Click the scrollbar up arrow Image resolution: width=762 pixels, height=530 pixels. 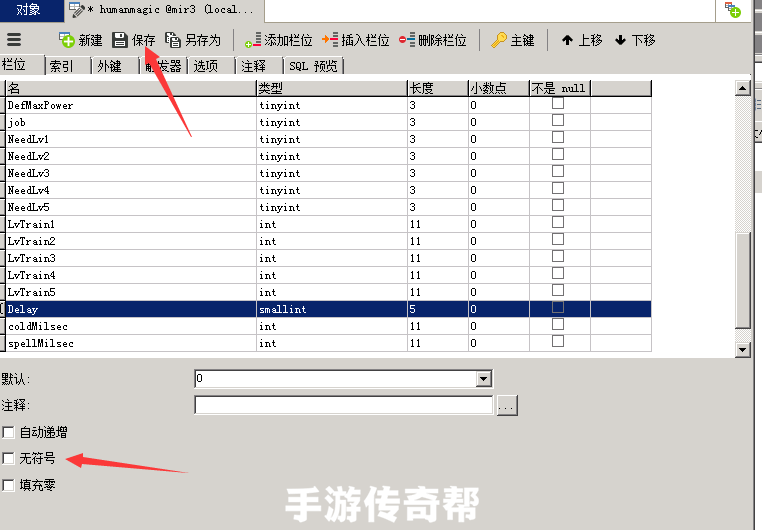(x=743, y=88)
